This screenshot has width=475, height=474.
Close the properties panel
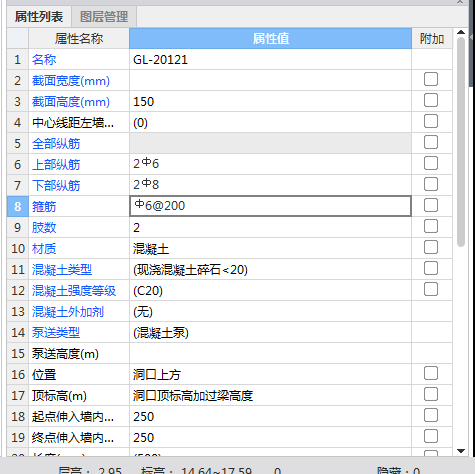point(460,1)
